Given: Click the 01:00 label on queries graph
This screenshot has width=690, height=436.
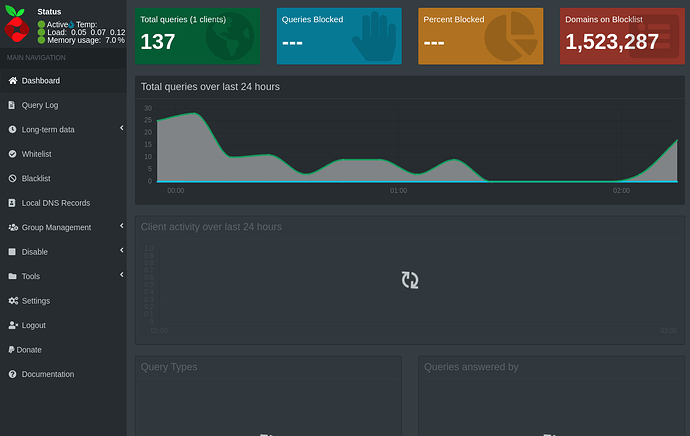Looking at the screenshot, I should (x=398, y=191).
